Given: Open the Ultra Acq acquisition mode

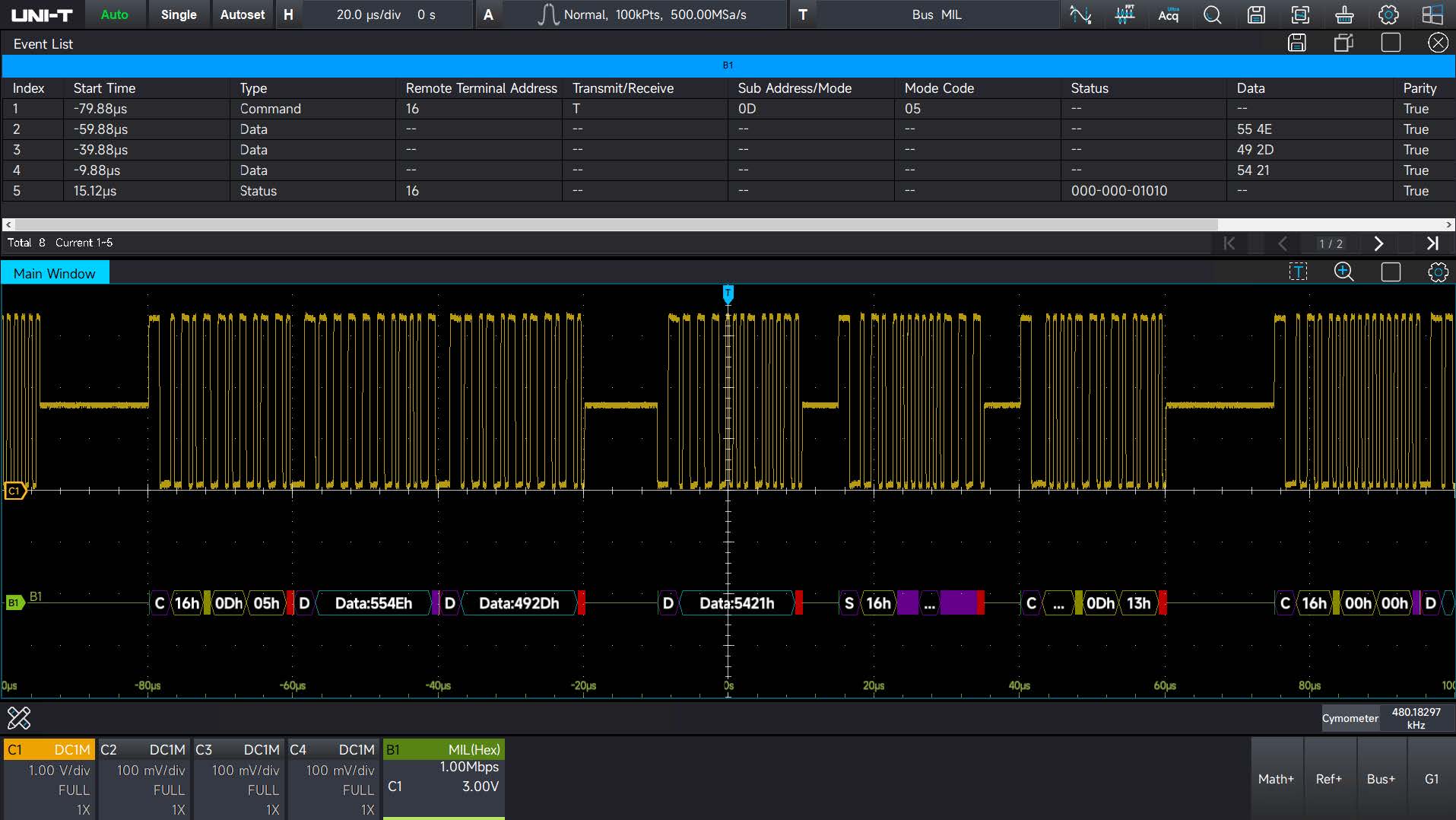Looking at the screenshot, I should (x=1169, y=14).
